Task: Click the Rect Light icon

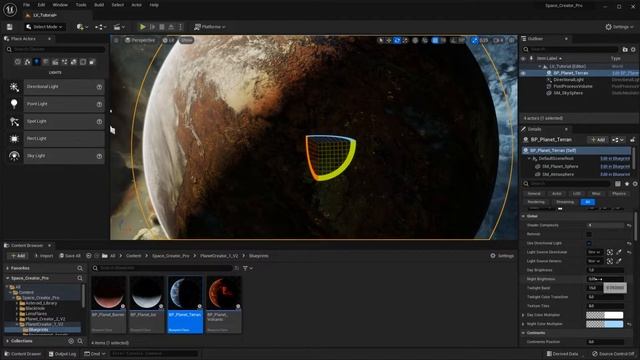Action: 14,139
